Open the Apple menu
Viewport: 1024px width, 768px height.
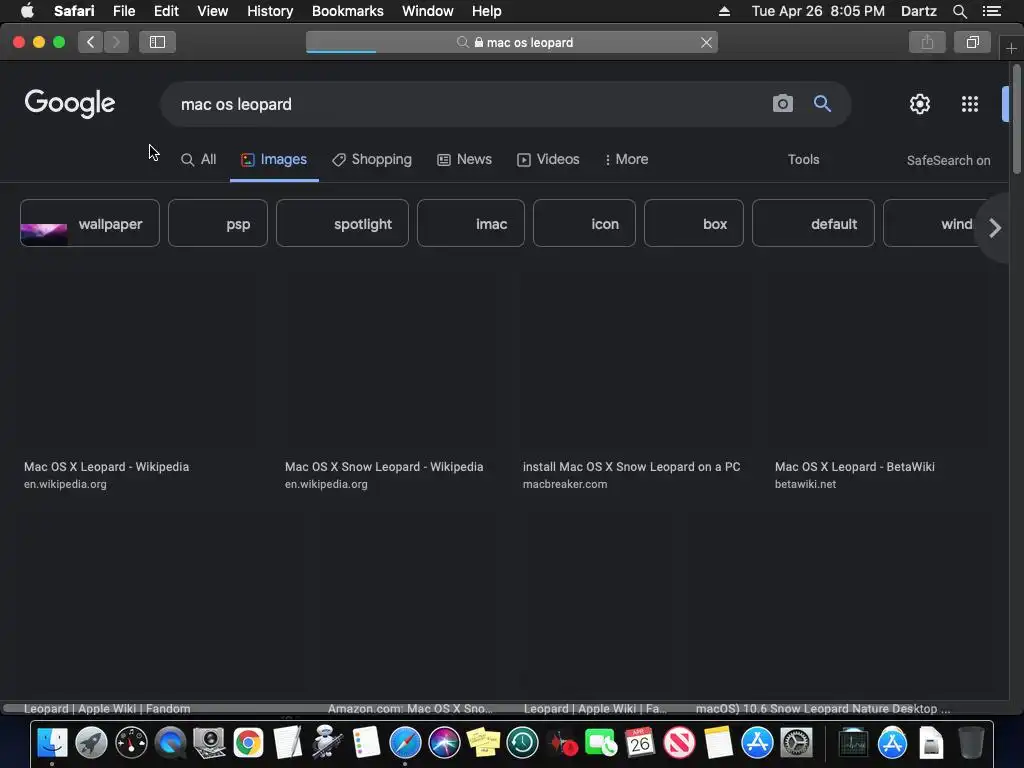pos(27,11)
